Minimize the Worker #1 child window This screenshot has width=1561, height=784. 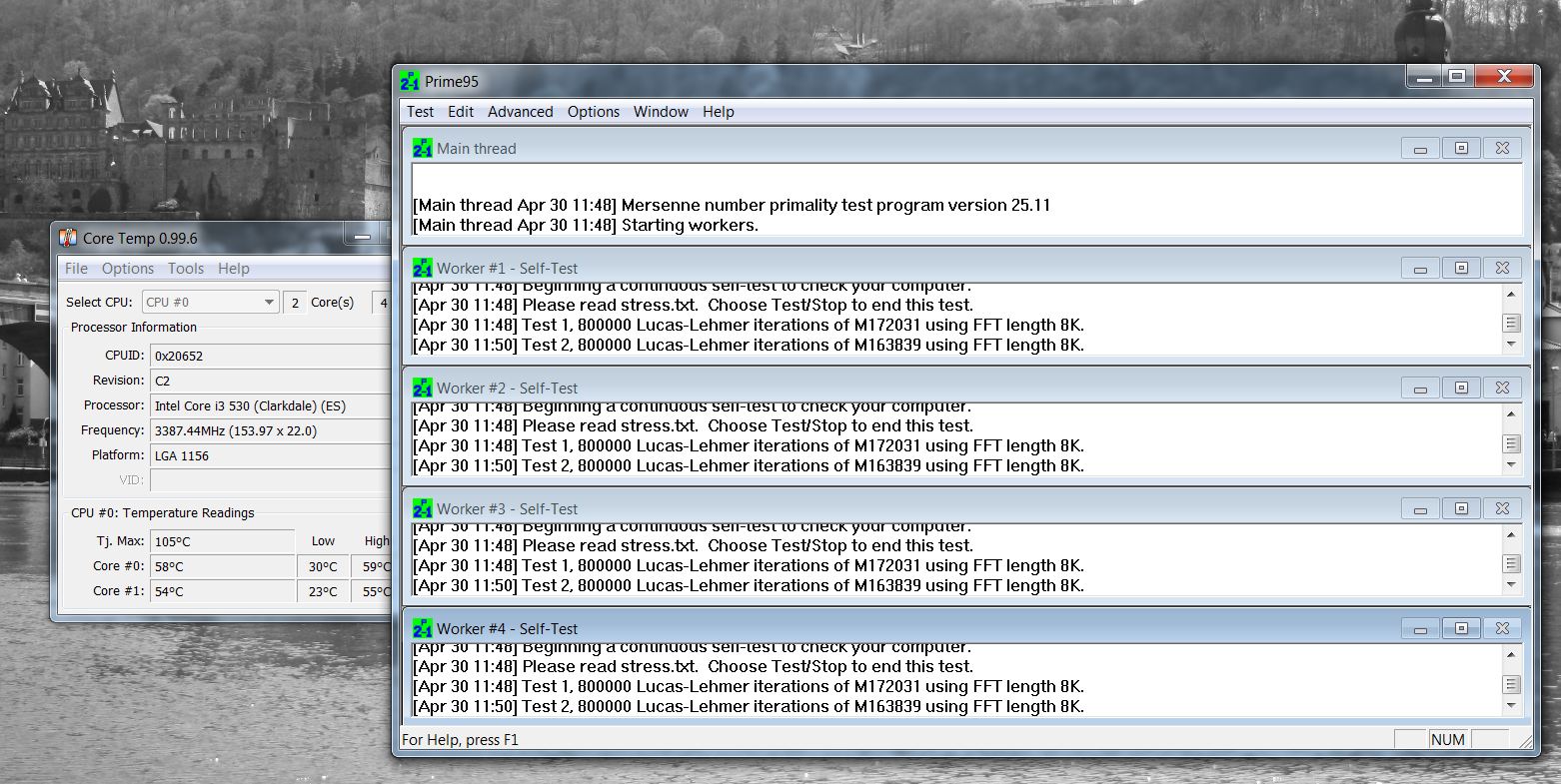coord(1420,268)
